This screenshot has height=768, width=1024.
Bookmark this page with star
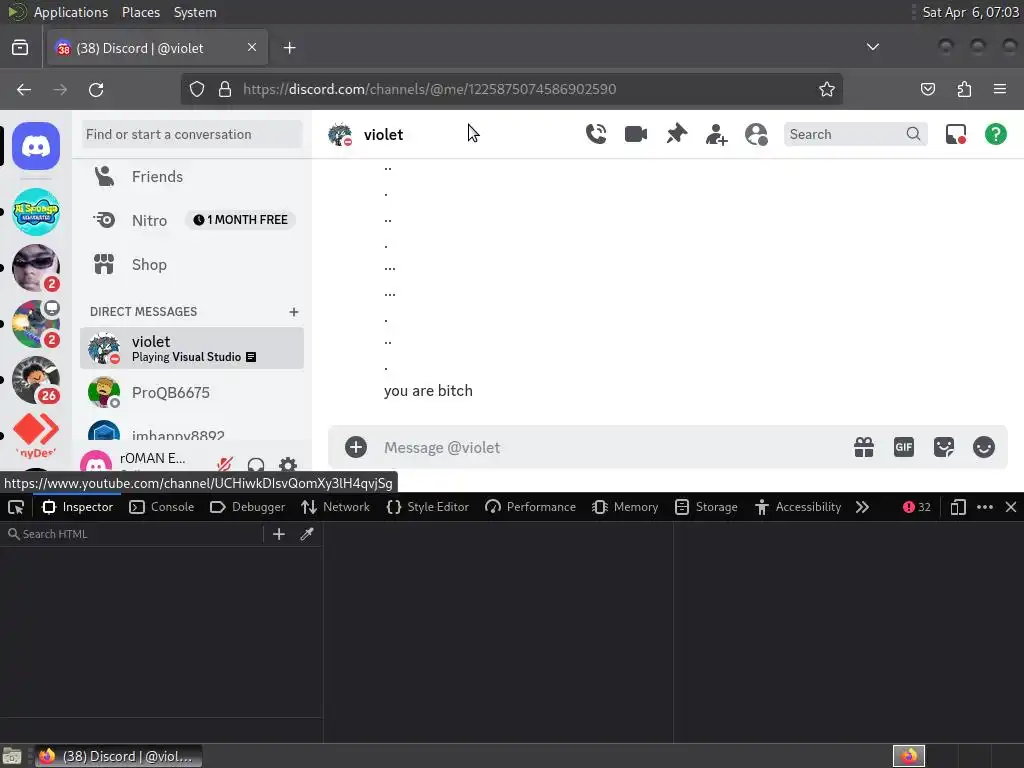point(827,89)
